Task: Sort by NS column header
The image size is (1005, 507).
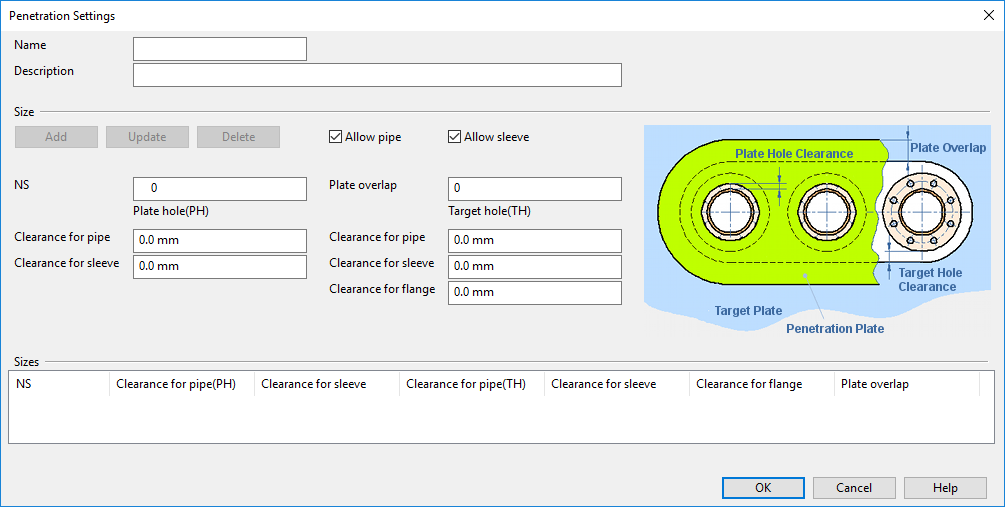Action: point(58,384)
